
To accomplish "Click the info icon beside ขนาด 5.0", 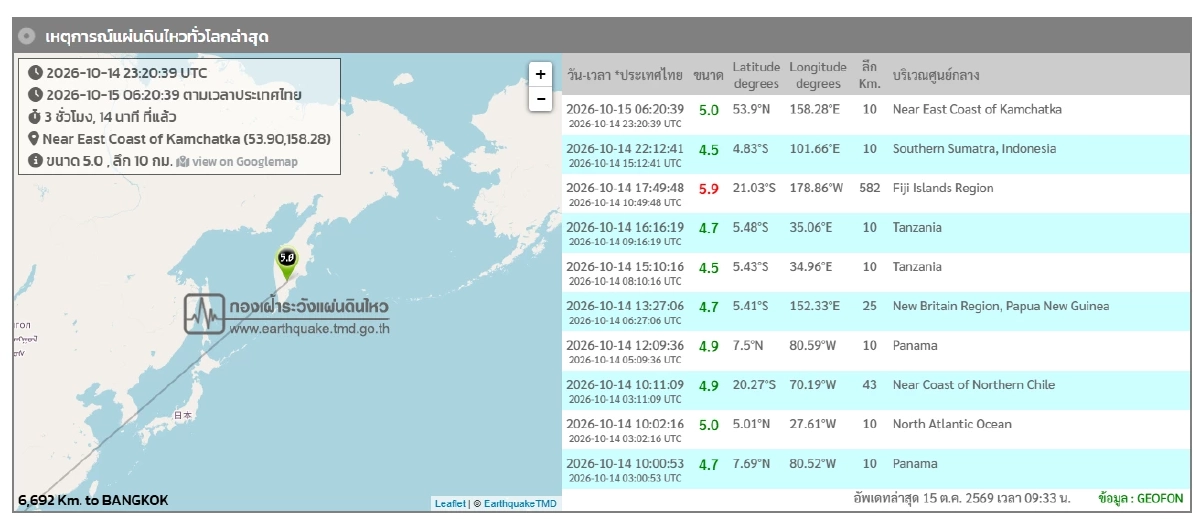I will (35, 160).
